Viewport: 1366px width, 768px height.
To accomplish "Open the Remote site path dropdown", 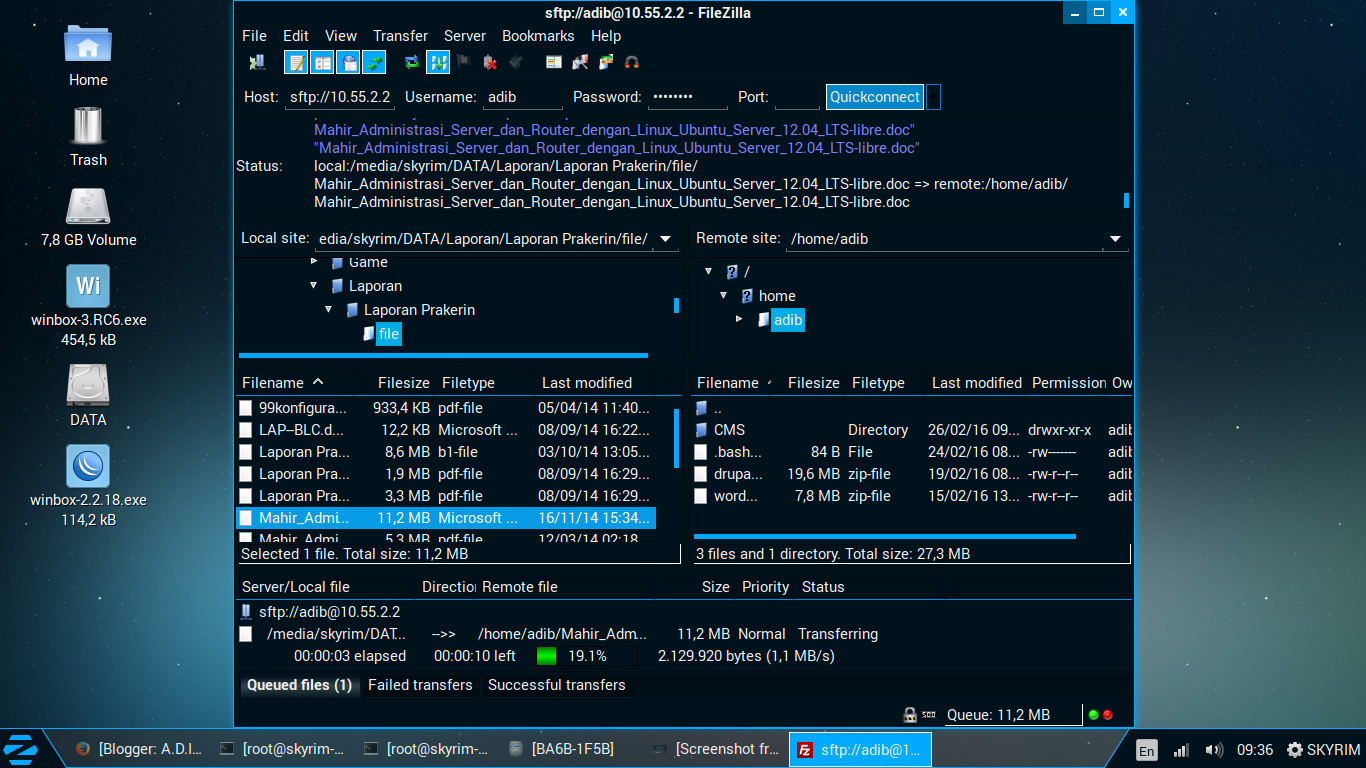I will 1113,239.
